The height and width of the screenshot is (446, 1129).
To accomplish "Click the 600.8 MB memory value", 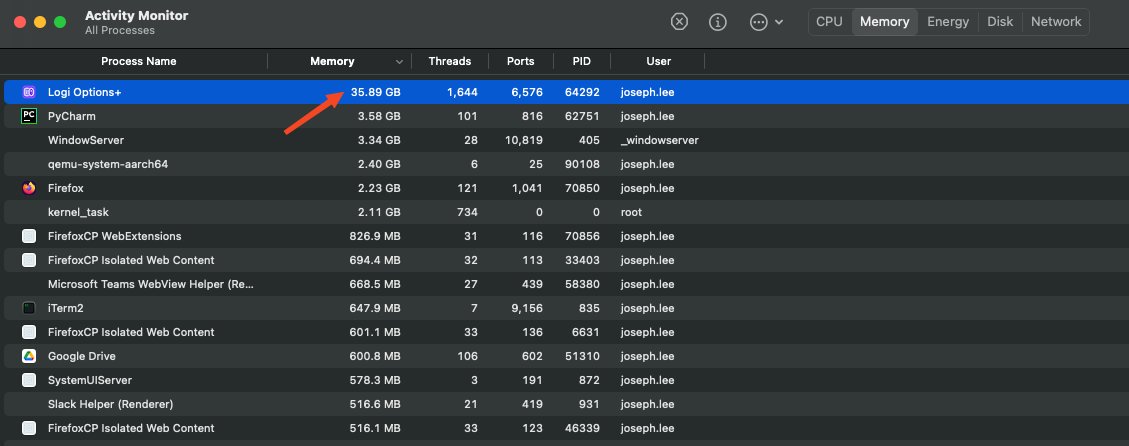I will click(374, 356).
